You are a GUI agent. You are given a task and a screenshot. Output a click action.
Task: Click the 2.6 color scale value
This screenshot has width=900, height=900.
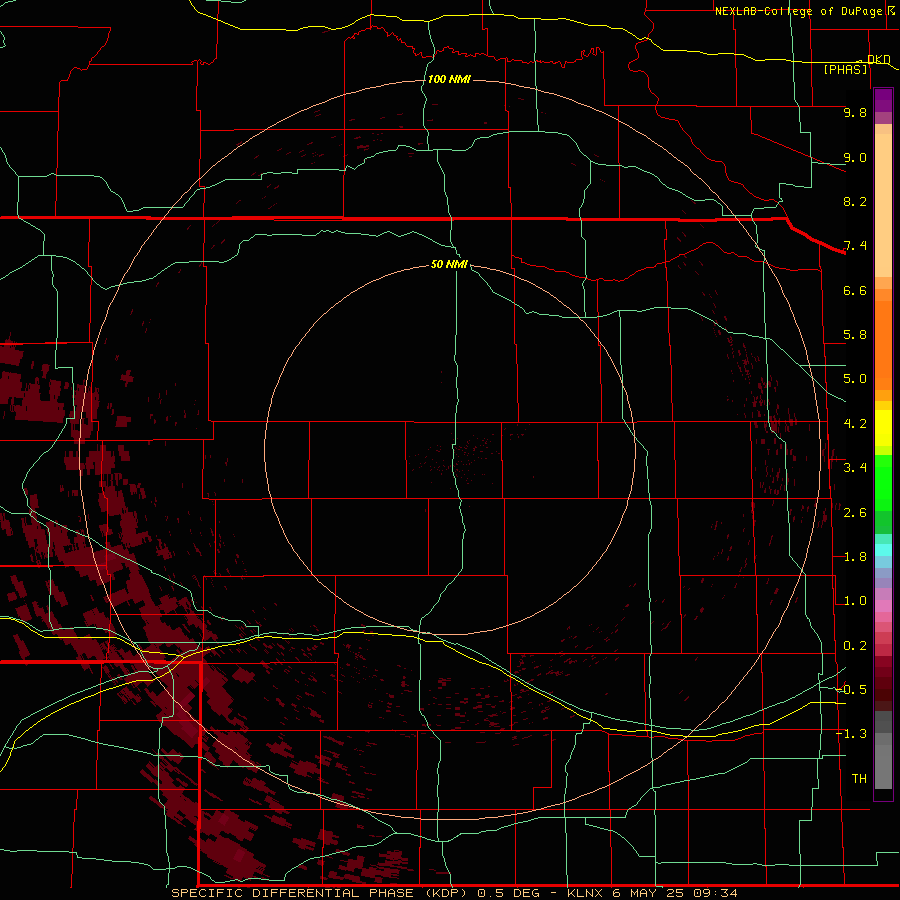point(855,513)
